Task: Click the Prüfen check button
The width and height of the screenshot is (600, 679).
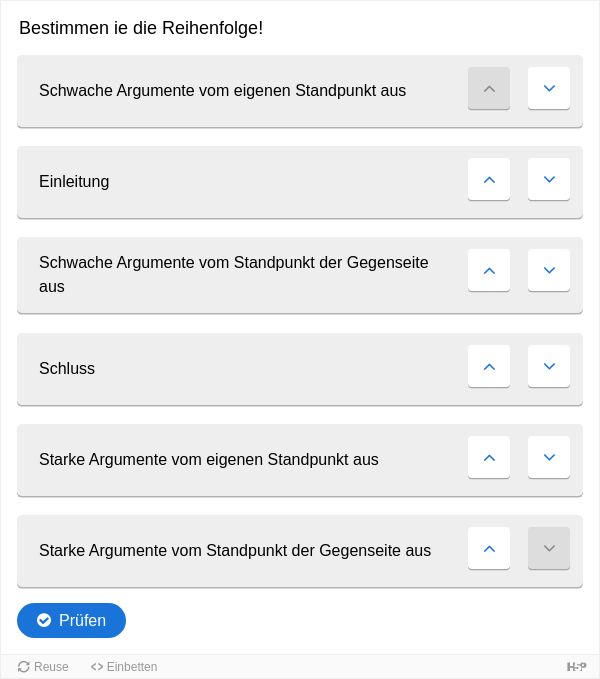Action: pos(71,620)
